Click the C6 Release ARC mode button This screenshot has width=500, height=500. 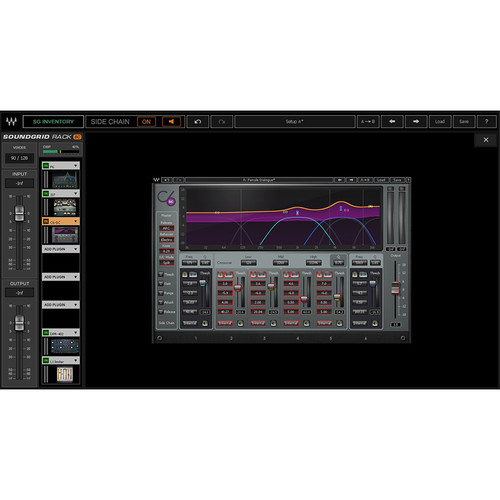pyautogui.click(x=166, y=228)
